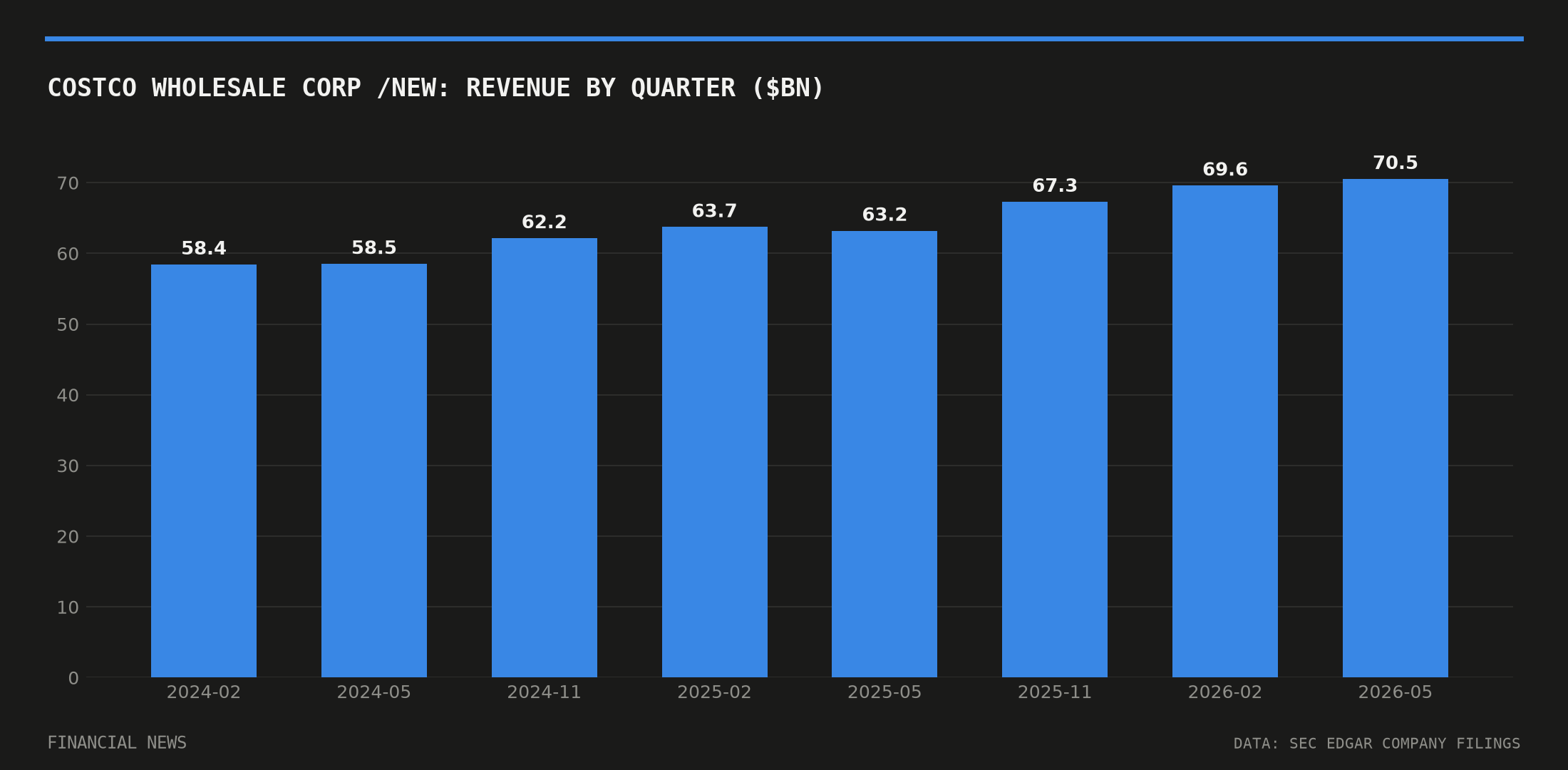
Task: Click the y-axis tick labeled 0
Action: (73, 678)
